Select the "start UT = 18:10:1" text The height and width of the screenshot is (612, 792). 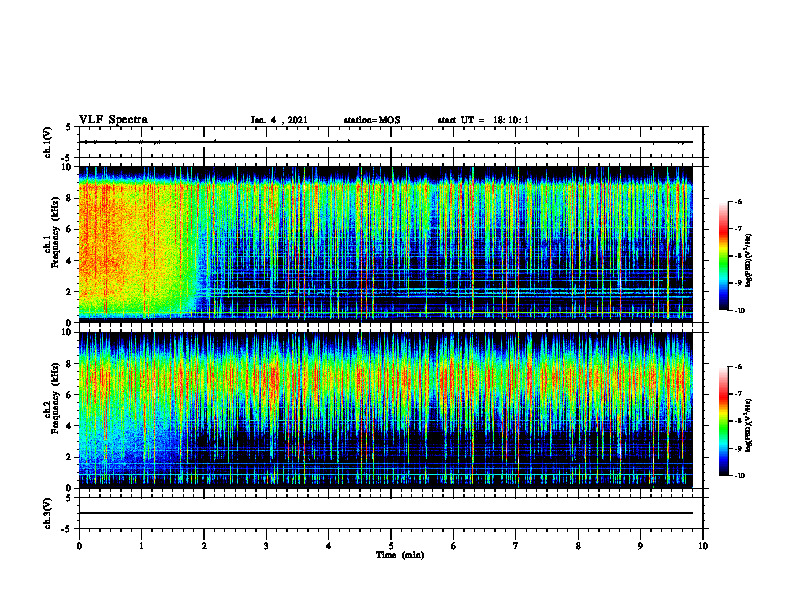click(483, 120)
